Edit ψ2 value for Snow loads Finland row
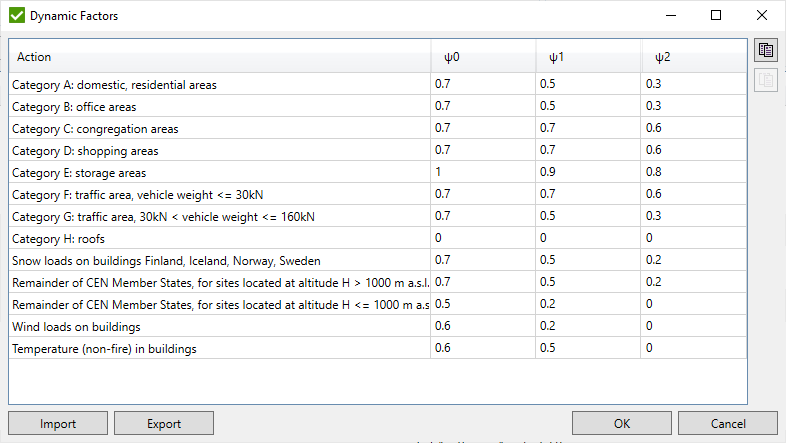Screen dimensions: 786x443 point(693,261)
